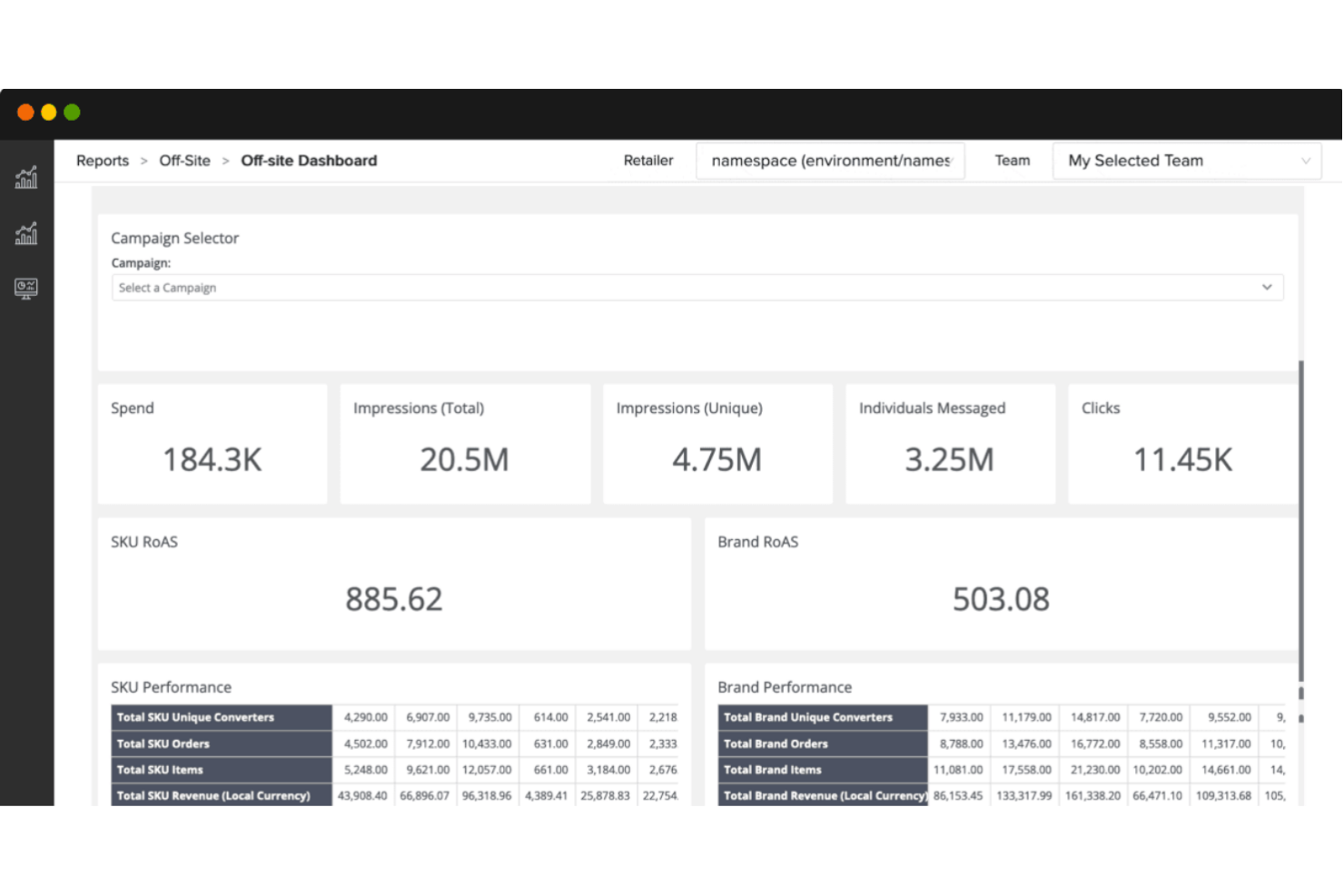Click the green traffic light window button

tap(72, 112)
